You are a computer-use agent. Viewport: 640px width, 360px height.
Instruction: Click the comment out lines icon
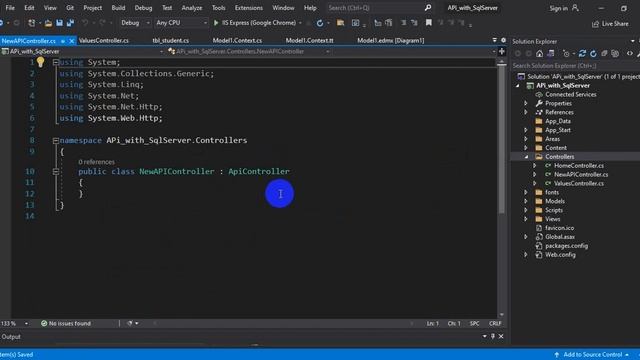403,23
